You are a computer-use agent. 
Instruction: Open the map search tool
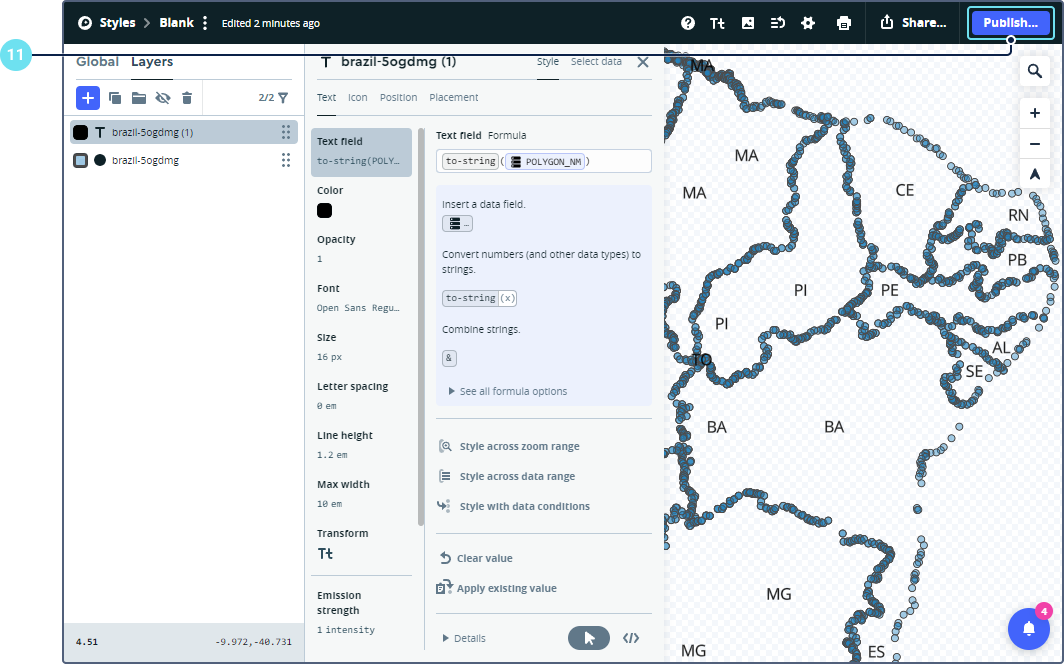[x=1034, y=72]
